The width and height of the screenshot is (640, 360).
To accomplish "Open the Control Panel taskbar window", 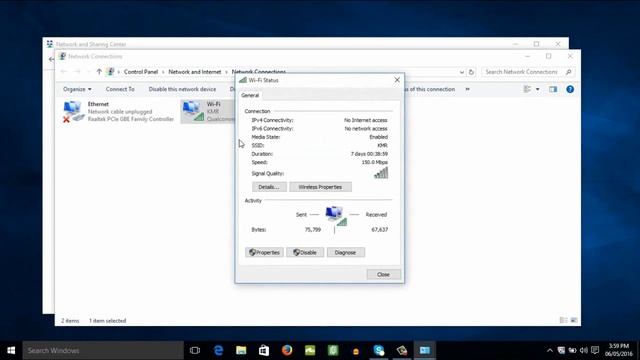I will tap(424, 350).
